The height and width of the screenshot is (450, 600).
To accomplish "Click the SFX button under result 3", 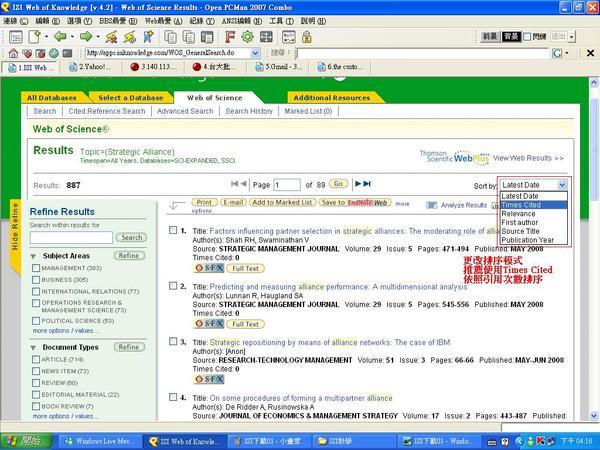I will point(209,379).
